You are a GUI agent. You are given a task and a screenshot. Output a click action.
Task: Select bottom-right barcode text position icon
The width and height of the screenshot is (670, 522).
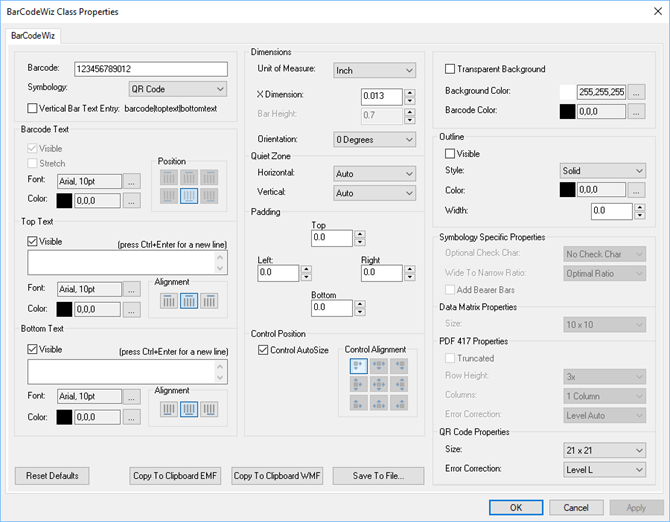coord(209,196)
